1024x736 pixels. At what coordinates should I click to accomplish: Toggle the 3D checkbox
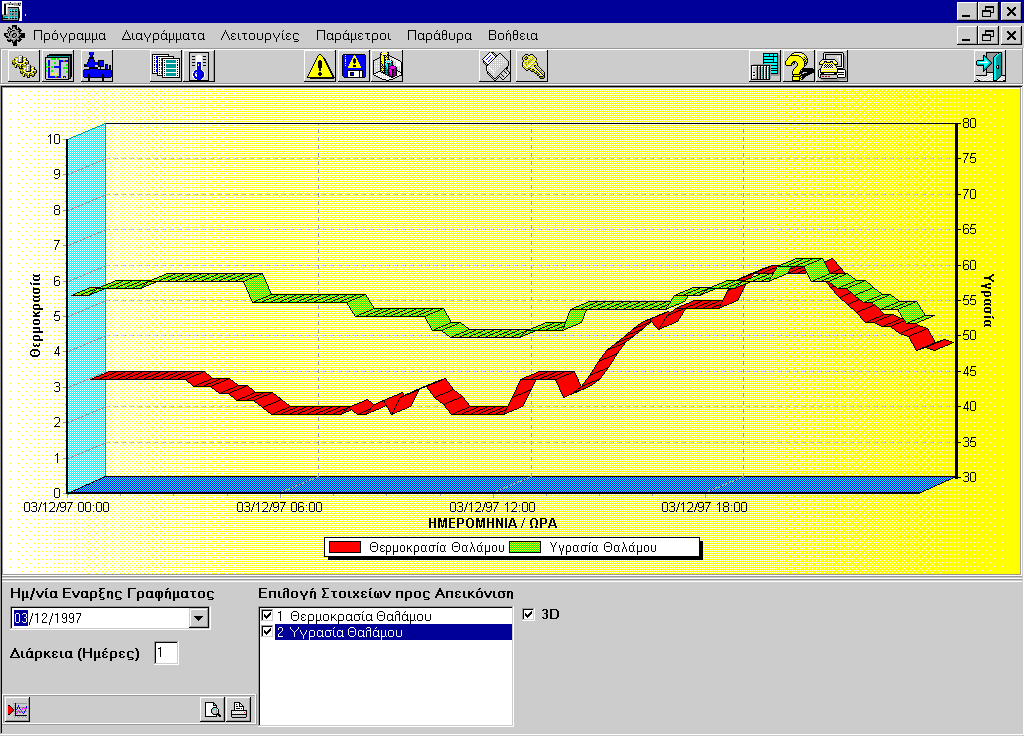point(529,614)
